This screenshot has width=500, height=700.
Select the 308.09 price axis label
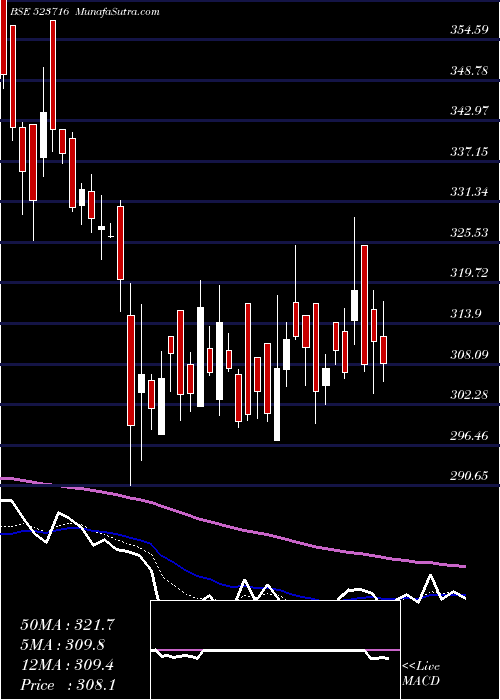(468, 354)
